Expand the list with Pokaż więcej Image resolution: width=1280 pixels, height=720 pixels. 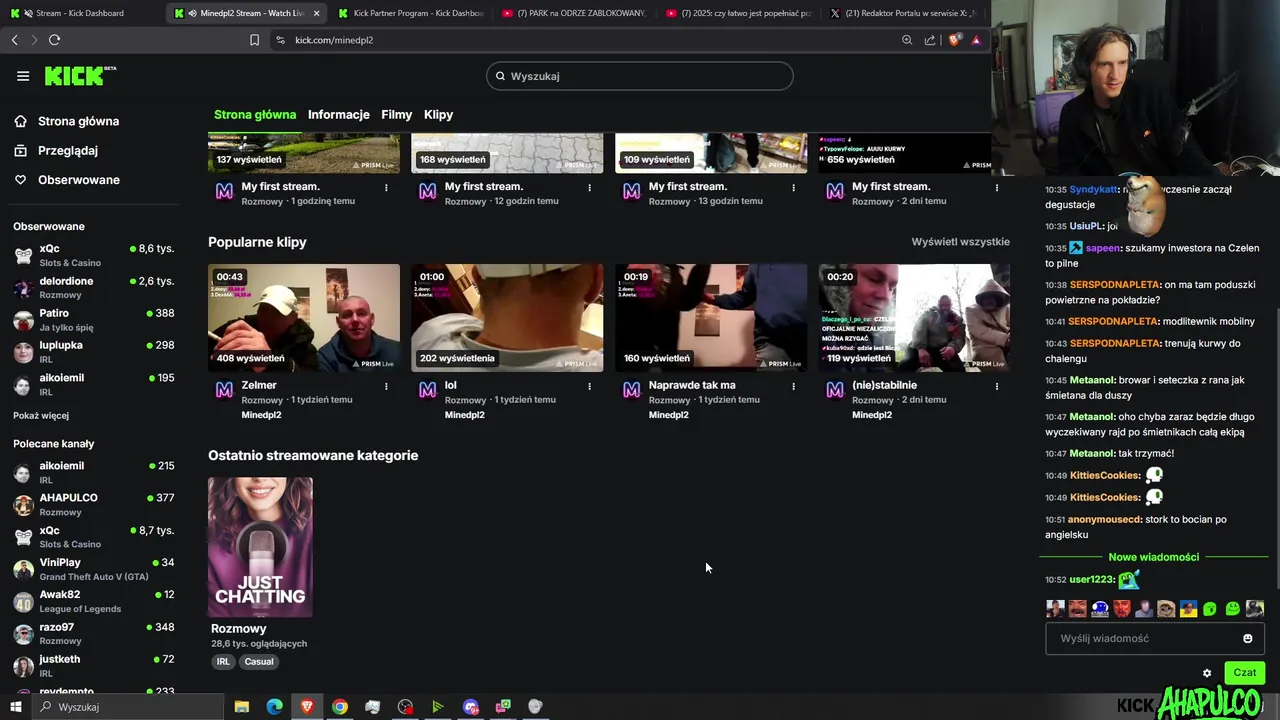41,415
